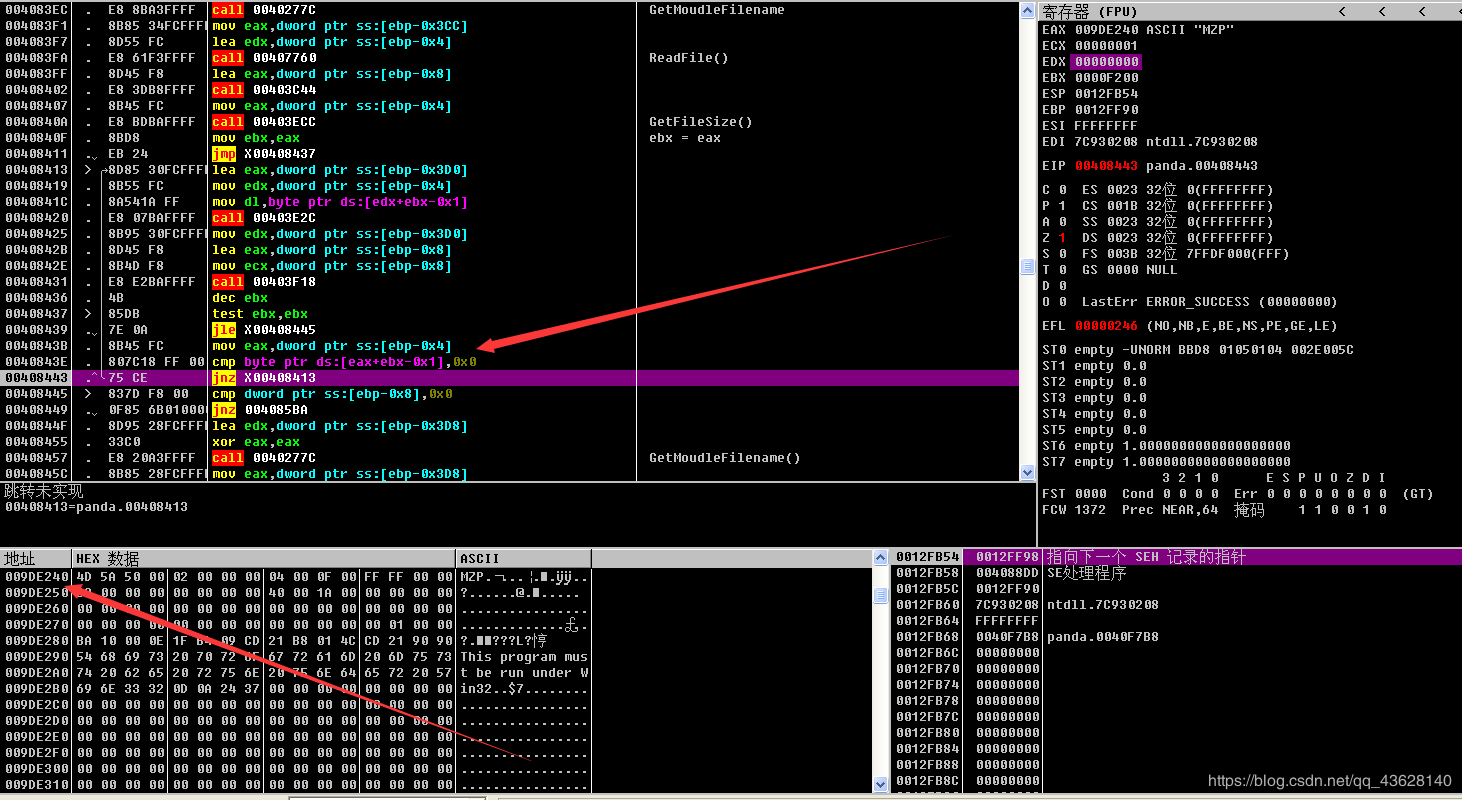Select the ECX register value 00000001

click(1106, 46)
